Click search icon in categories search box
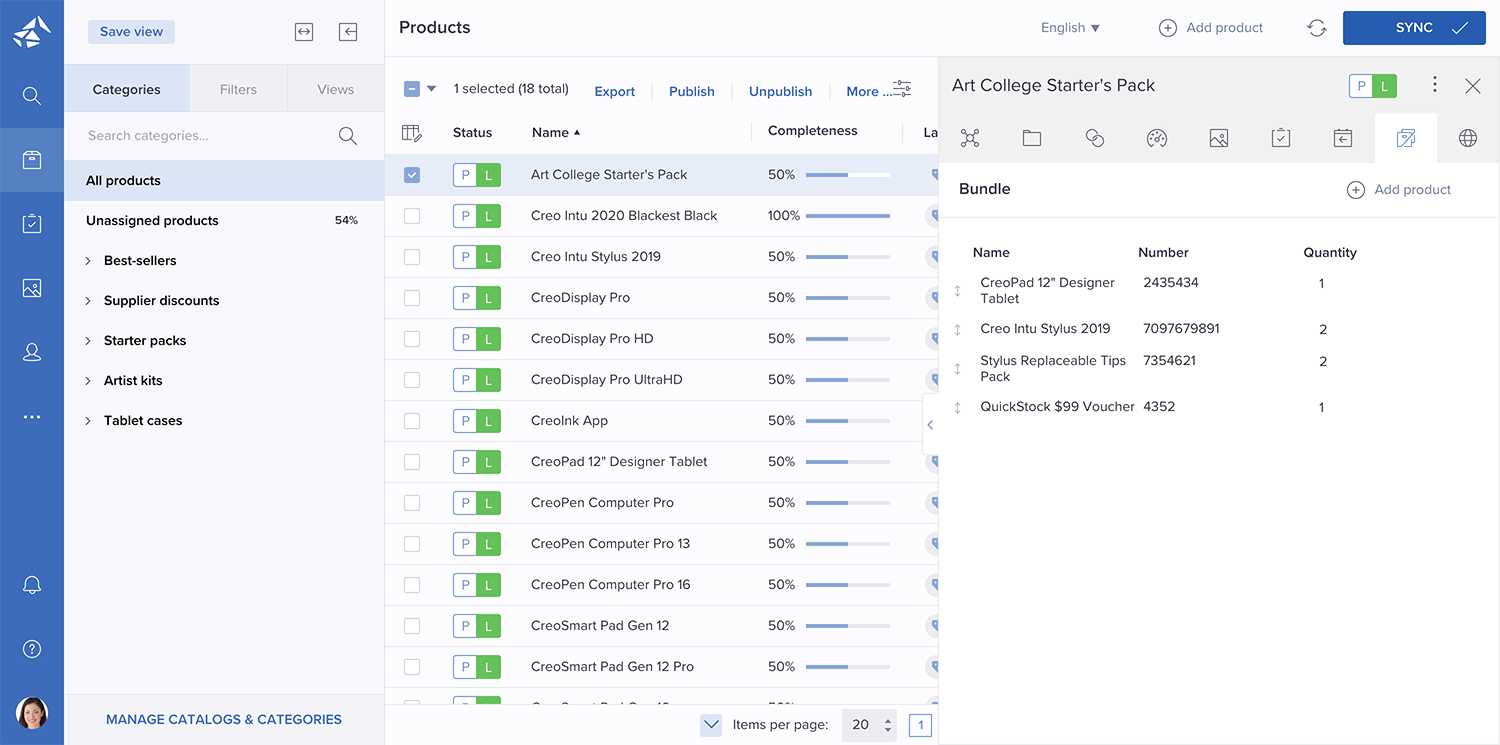 [x=348, y=136]
